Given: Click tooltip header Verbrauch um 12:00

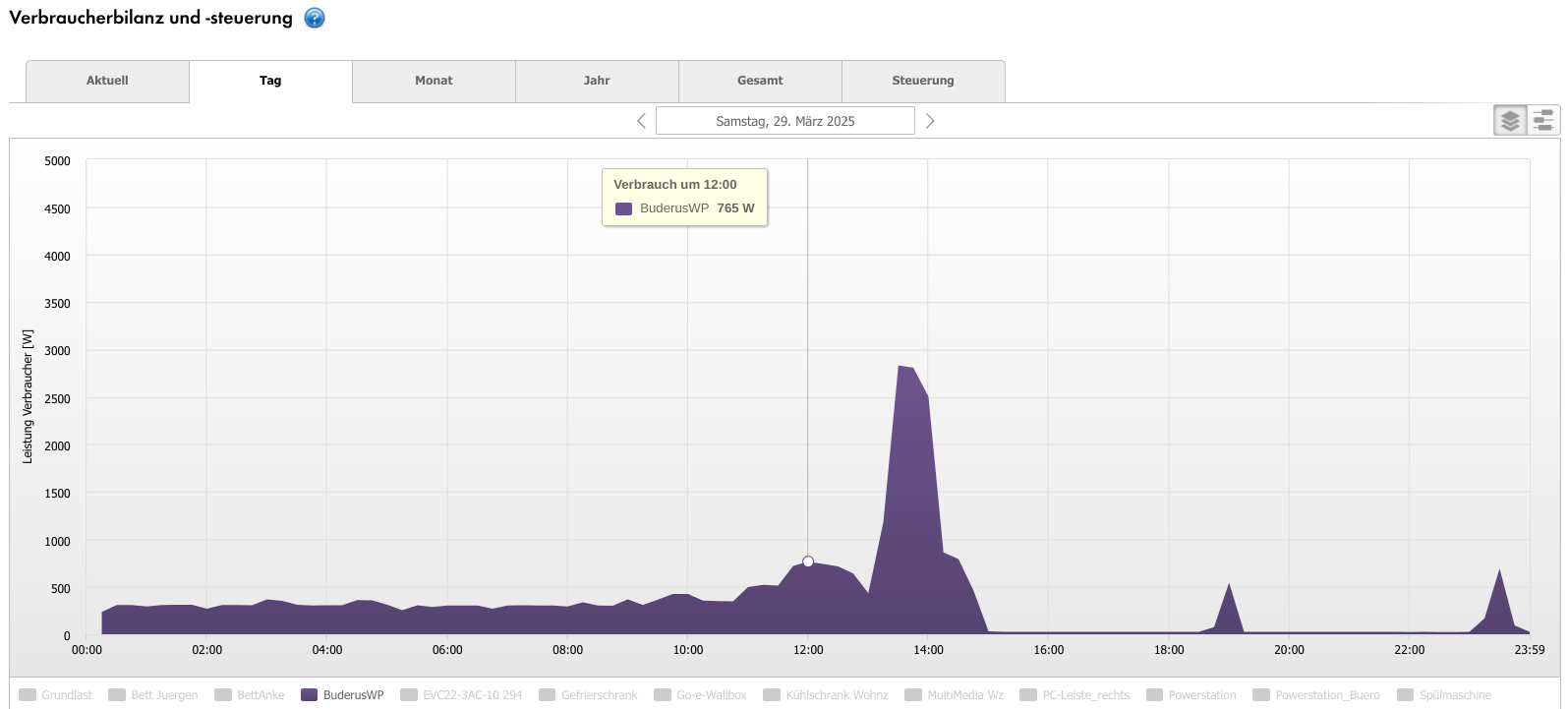Looking at the screenshot, I should point(675,184).
